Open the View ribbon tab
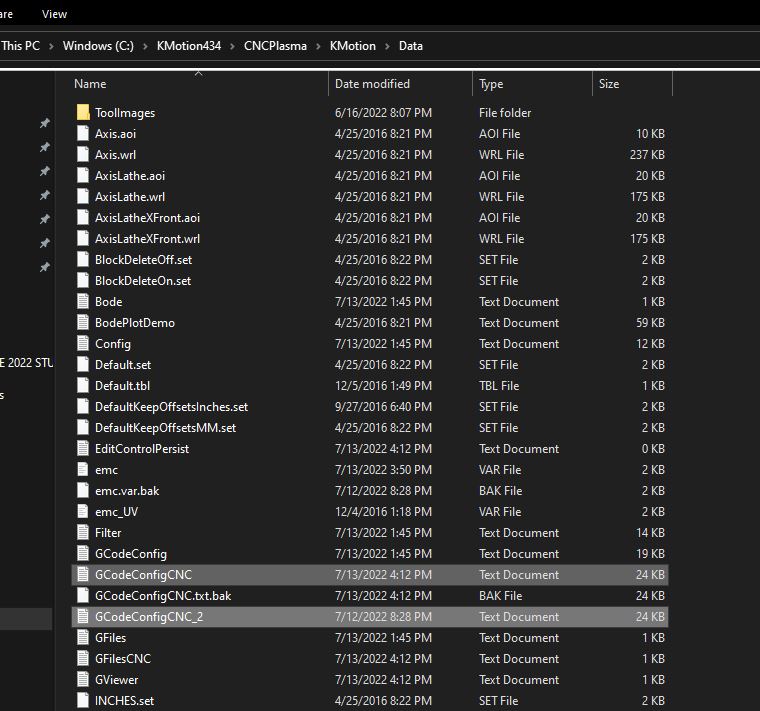The width and height of the screenshot is (760, 711). coord(55,14)
